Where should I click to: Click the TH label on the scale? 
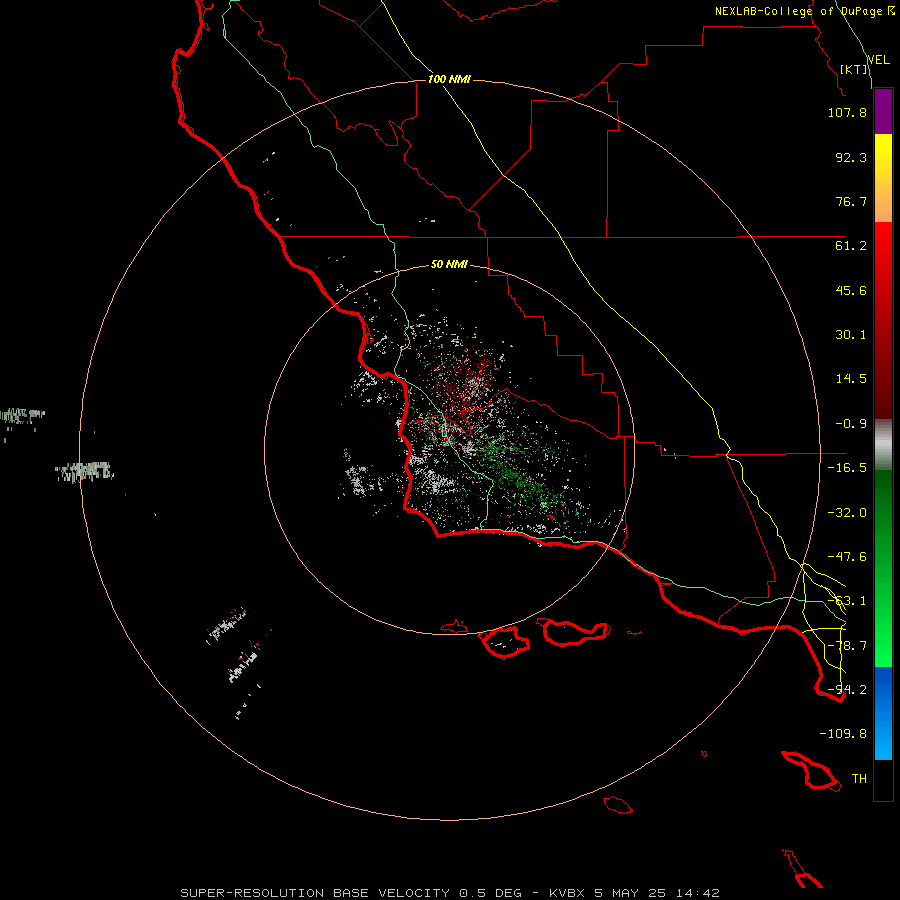point(859,779)
